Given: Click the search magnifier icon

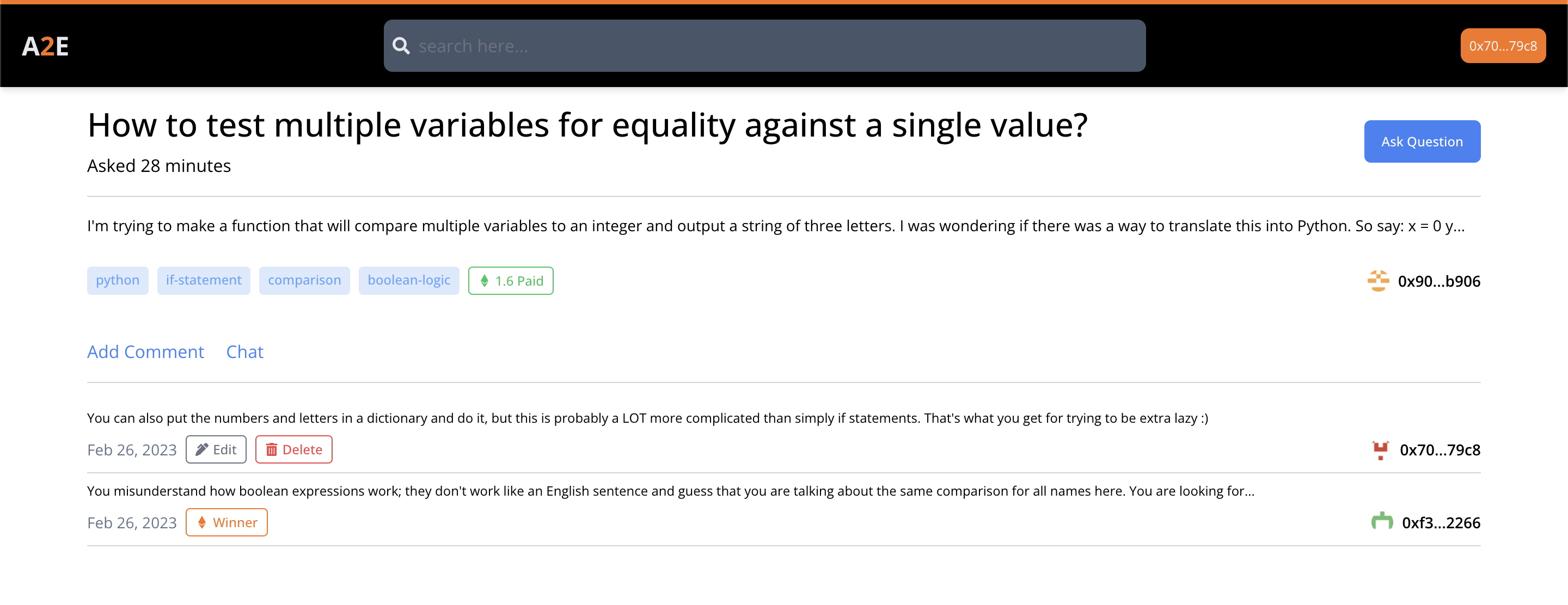Looking at the screenshot, I should pos(401,46).
